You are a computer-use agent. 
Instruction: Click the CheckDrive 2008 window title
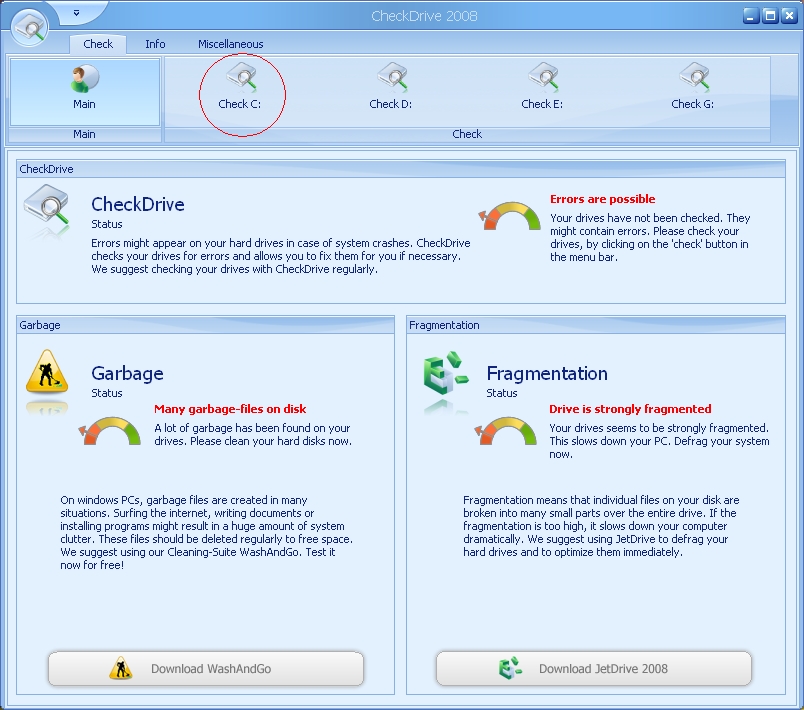click(x=424, y=16)
